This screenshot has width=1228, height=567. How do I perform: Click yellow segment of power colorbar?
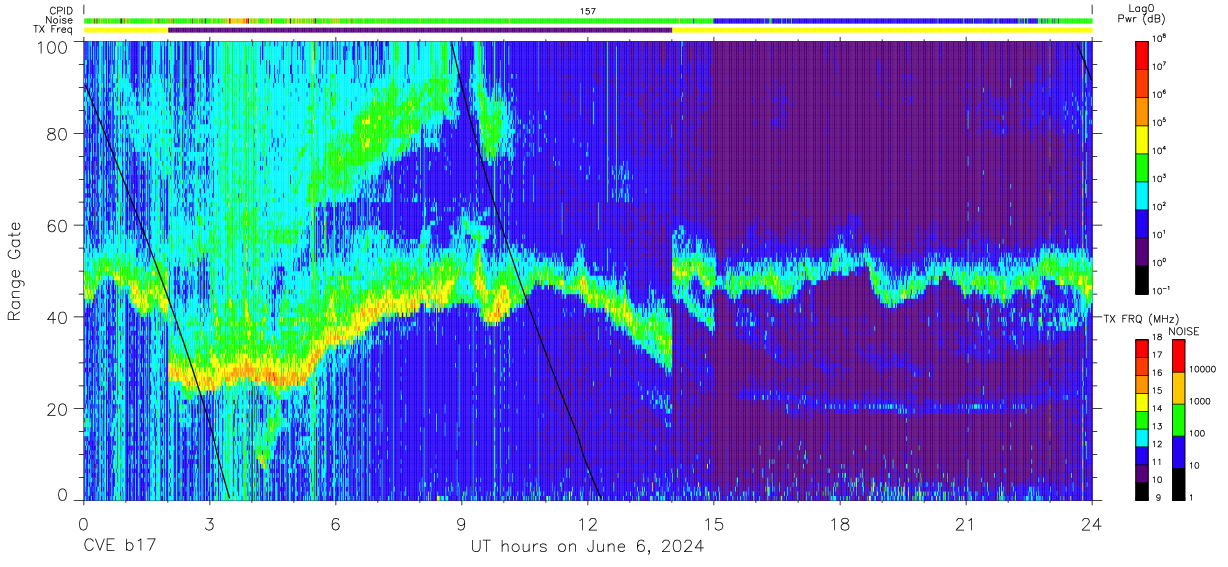(1143, 138)
